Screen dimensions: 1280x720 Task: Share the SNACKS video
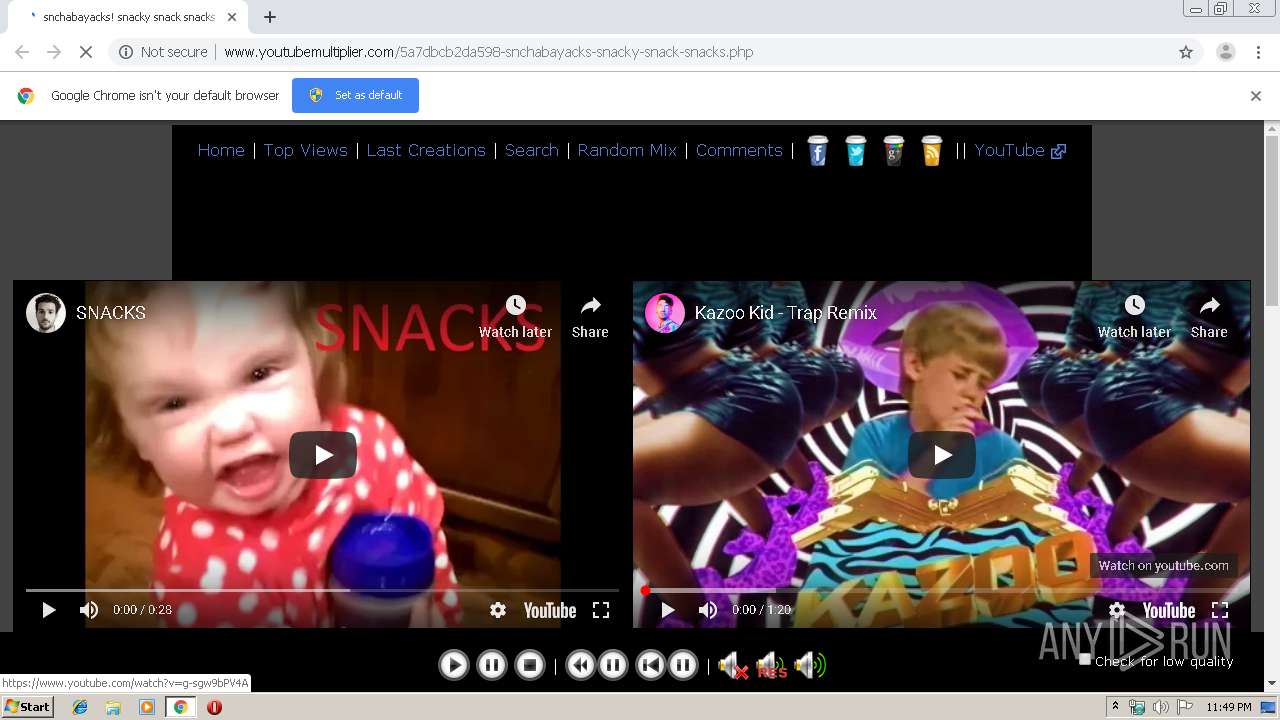tap(590, 317)
